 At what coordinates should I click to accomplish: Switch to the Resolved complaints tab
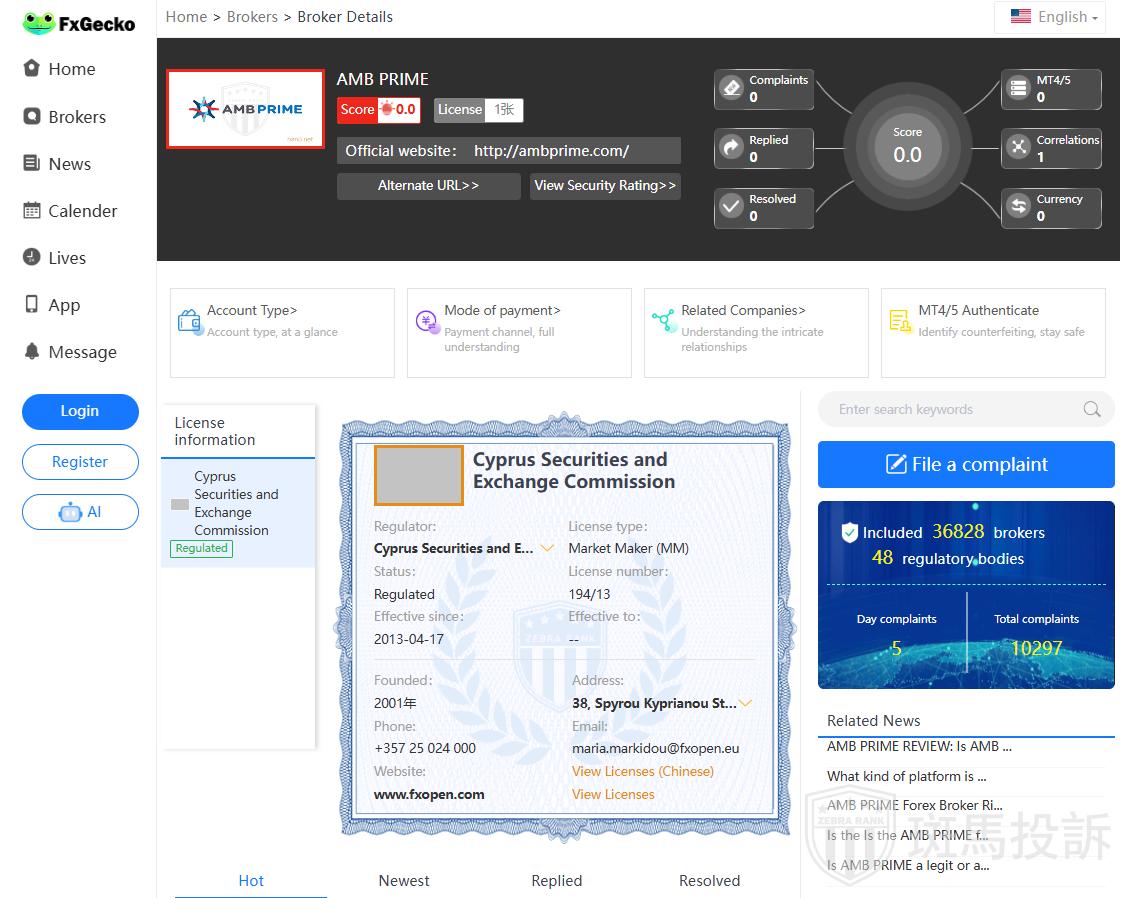coord(709,880)
